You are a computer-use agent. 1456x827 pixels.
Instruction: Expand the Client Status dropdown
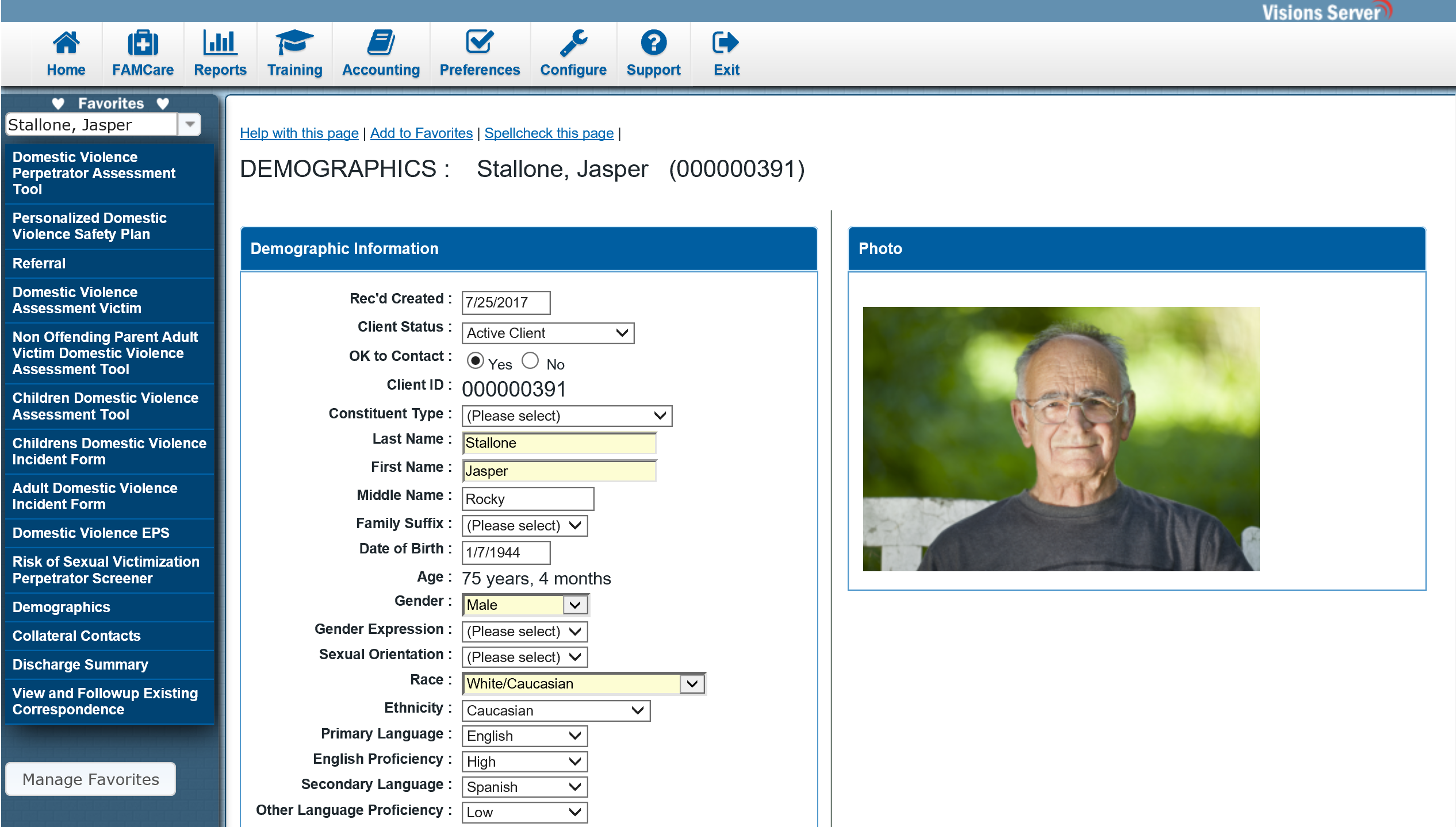[547, 333]
